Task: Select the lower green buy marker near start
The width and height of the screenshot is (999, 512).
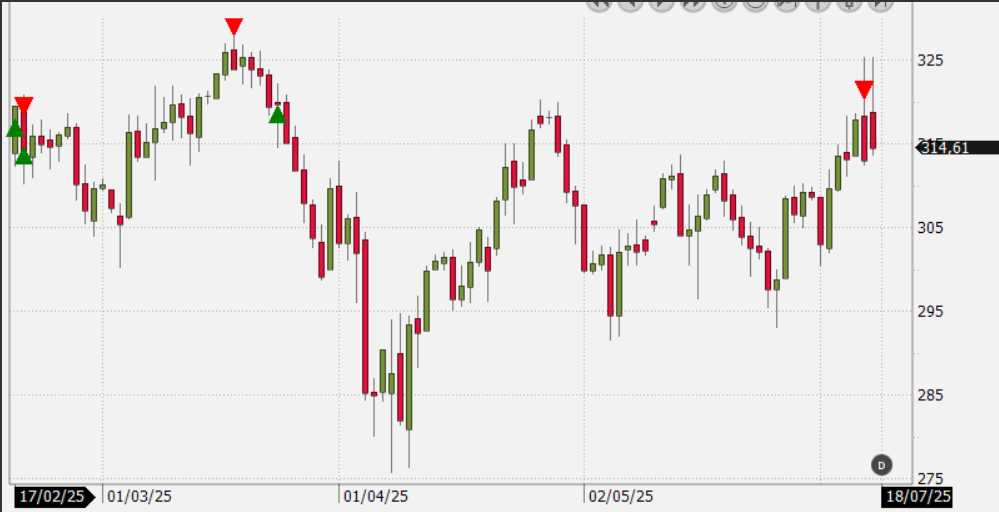Action: [24, 155]
